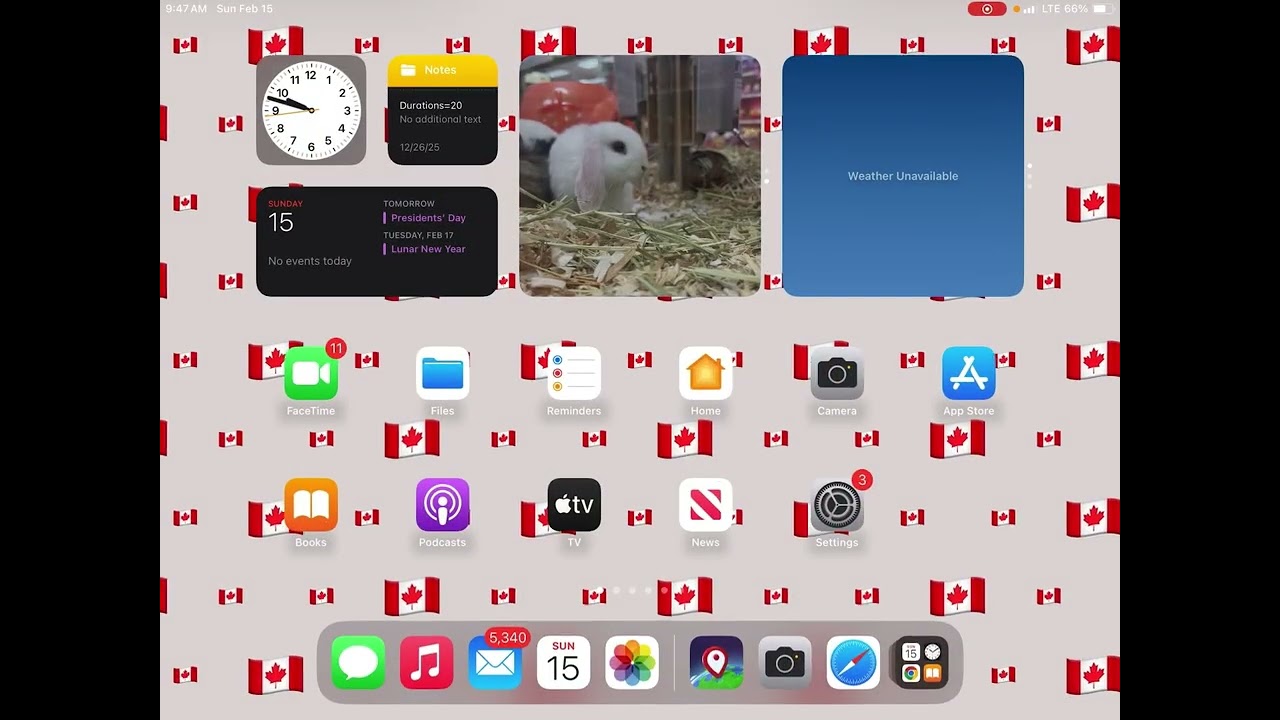Image resolution: width=1280 pixels, height=720 pixels.
Task: Open the Podcasts app
Action: pyautogui.click(x=442, y=505)
